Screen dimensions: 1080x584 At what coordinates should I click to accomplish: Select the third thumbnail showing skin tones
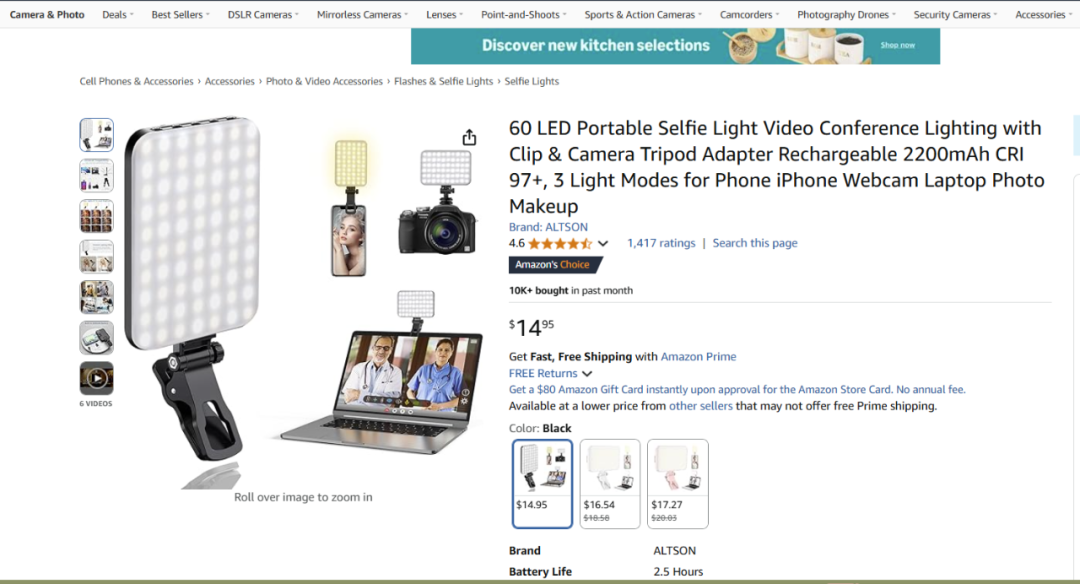coord(96,216)
